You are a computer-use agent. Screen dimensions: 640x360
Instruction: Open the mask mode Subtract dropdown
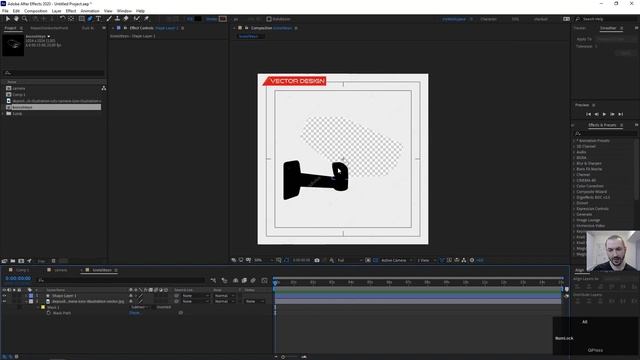[140, 307]
